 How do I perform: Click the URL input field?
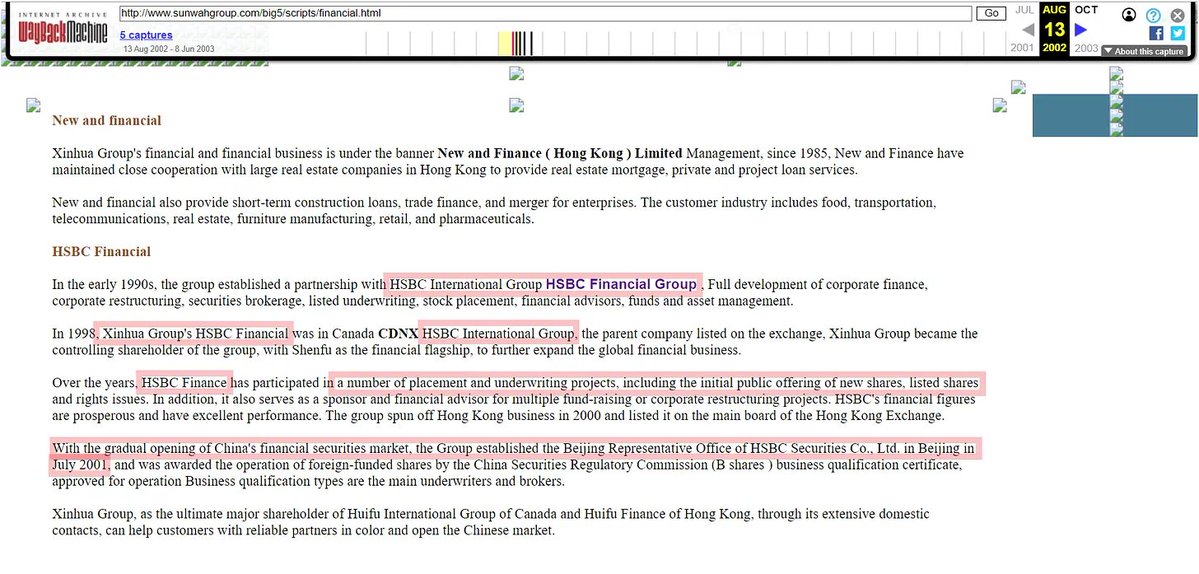[545, 13]
